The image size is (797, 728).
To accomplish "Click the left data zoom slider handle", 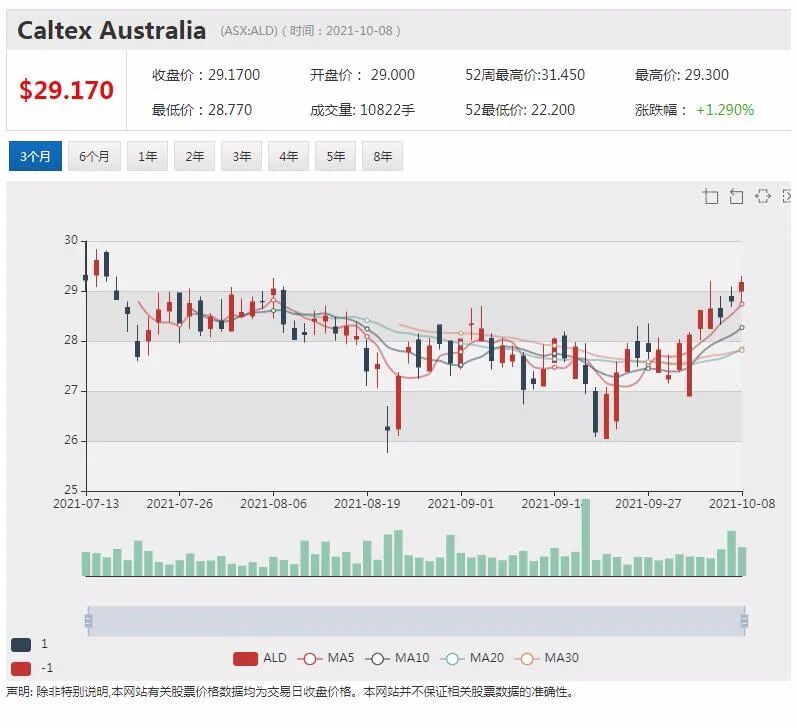I will [x=88, y=621].
